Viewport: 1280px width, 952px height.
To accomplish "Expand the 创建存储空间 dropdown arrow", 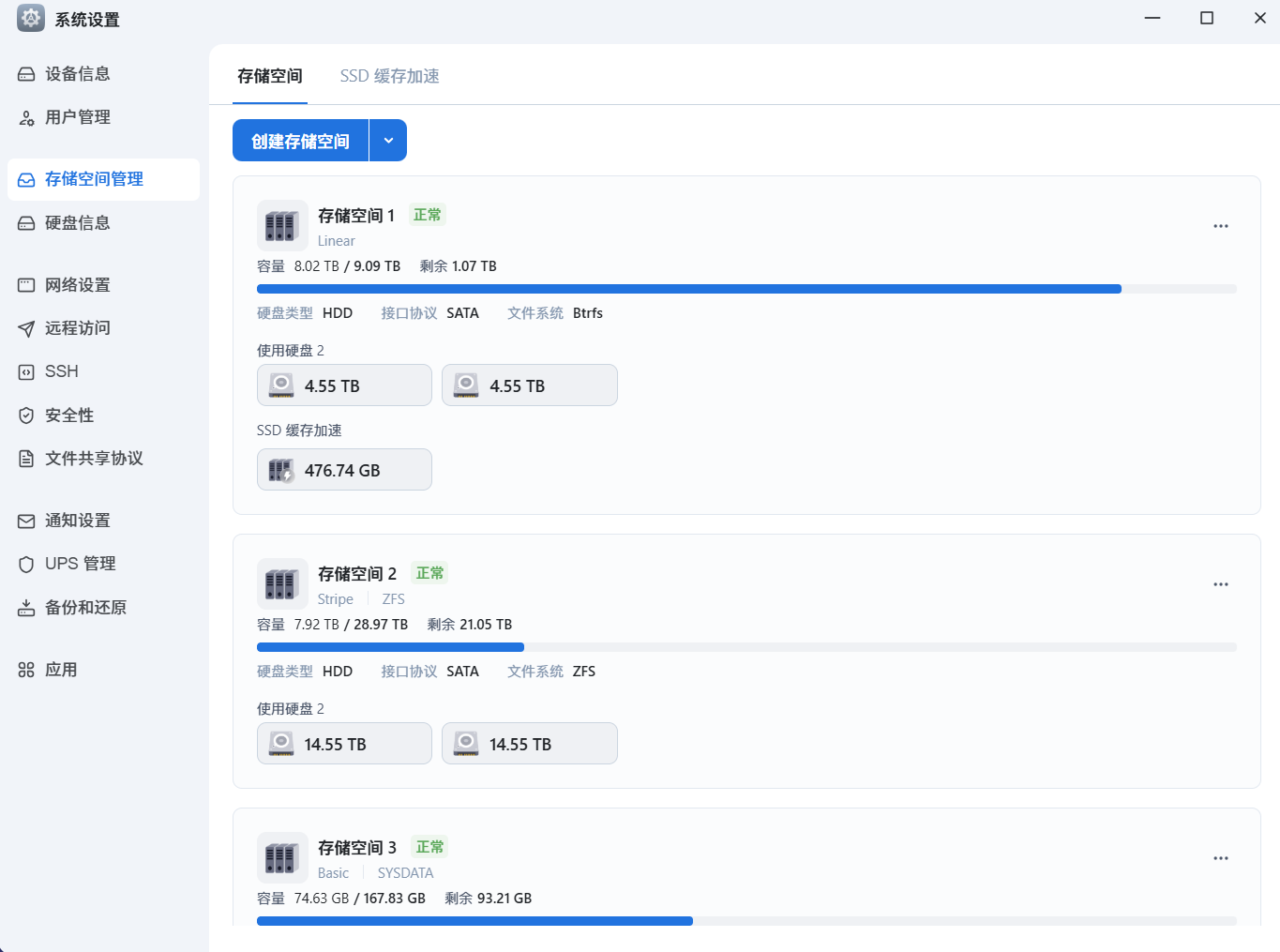I will [x=388, y=139].
